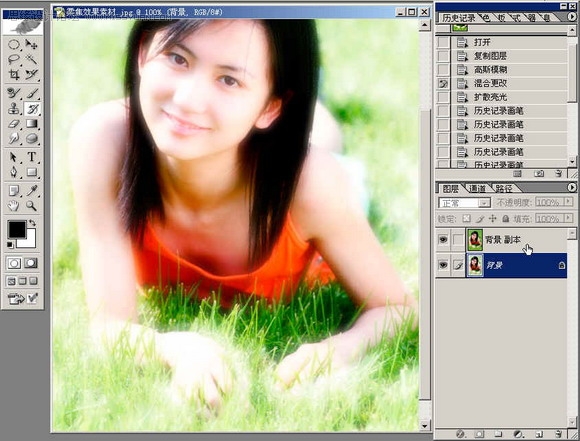Image resolution: width=580 pixels, height=441 pixels.
Task: Toggle lock image pixels brush icon
Action: (480, 219)
